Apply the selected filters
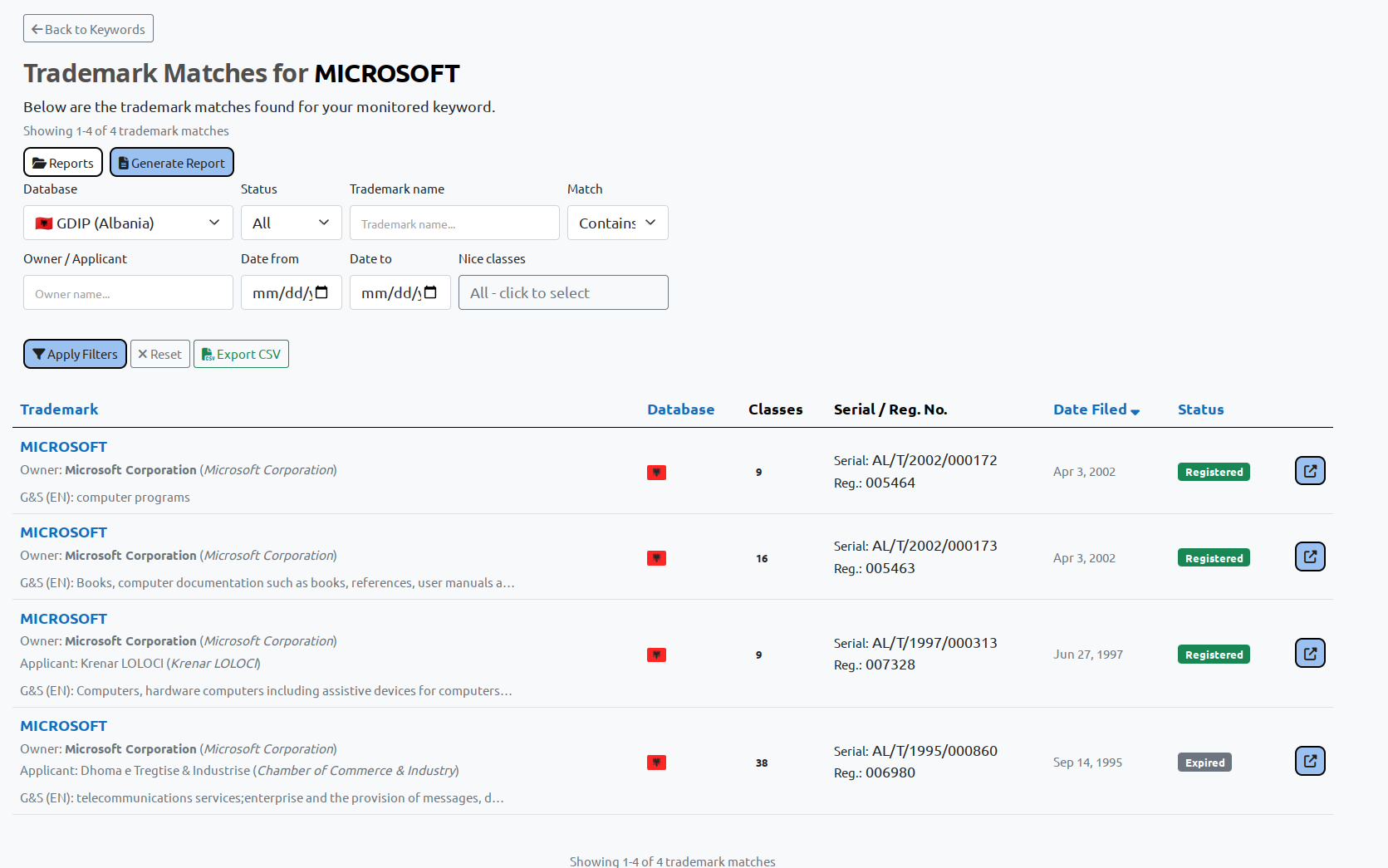 pyautogui.click(x=75, y=354)
